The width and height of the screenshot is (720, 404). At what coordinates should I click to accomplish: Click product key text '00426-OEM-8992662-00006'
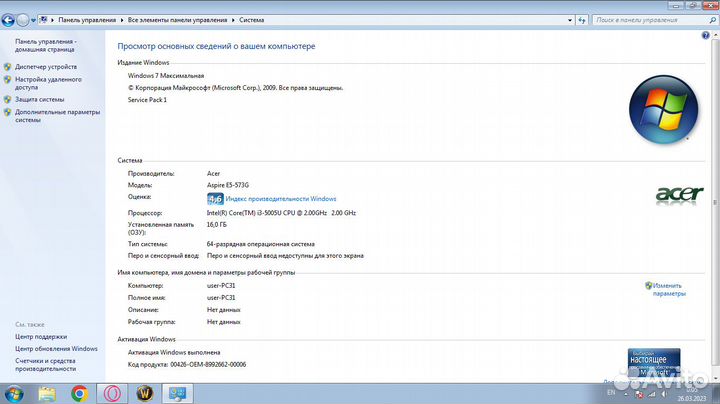tap(208, 365)
